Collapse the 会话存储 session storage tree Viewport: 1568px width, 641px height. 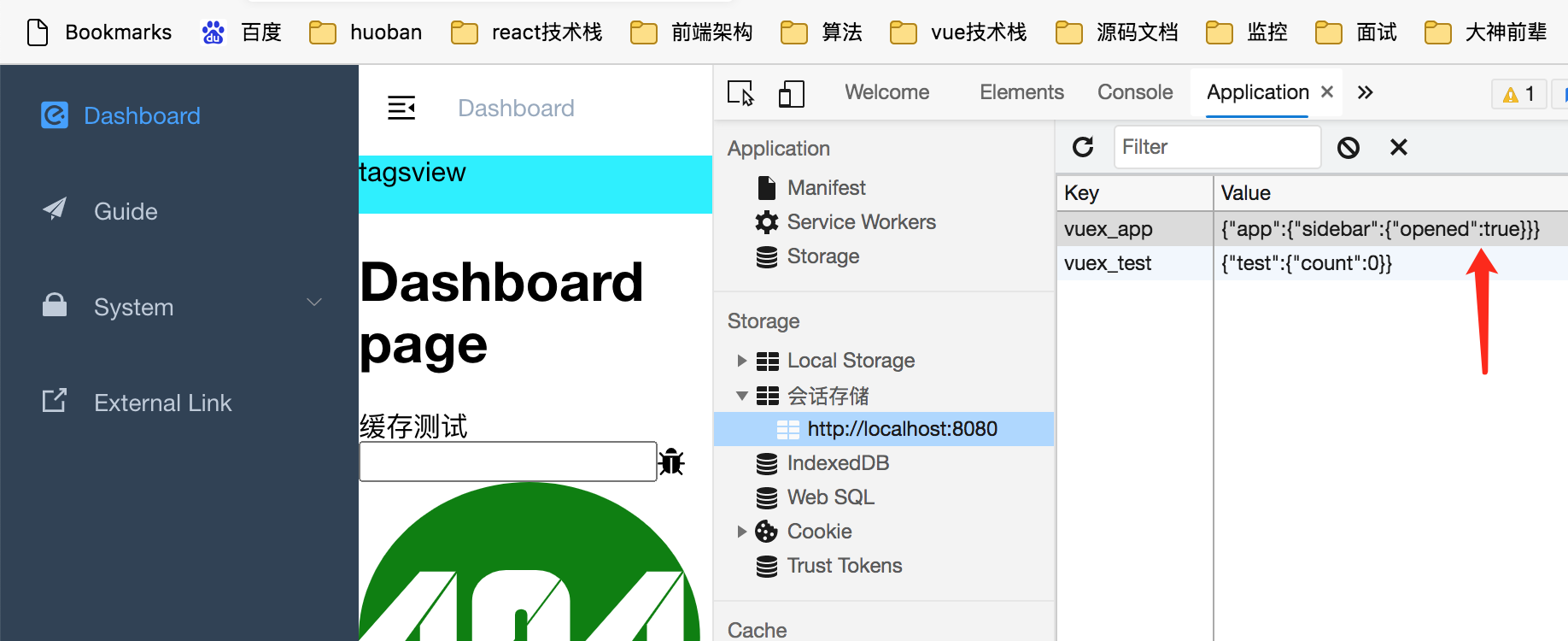pyautogui.click(x=742, y=396)
